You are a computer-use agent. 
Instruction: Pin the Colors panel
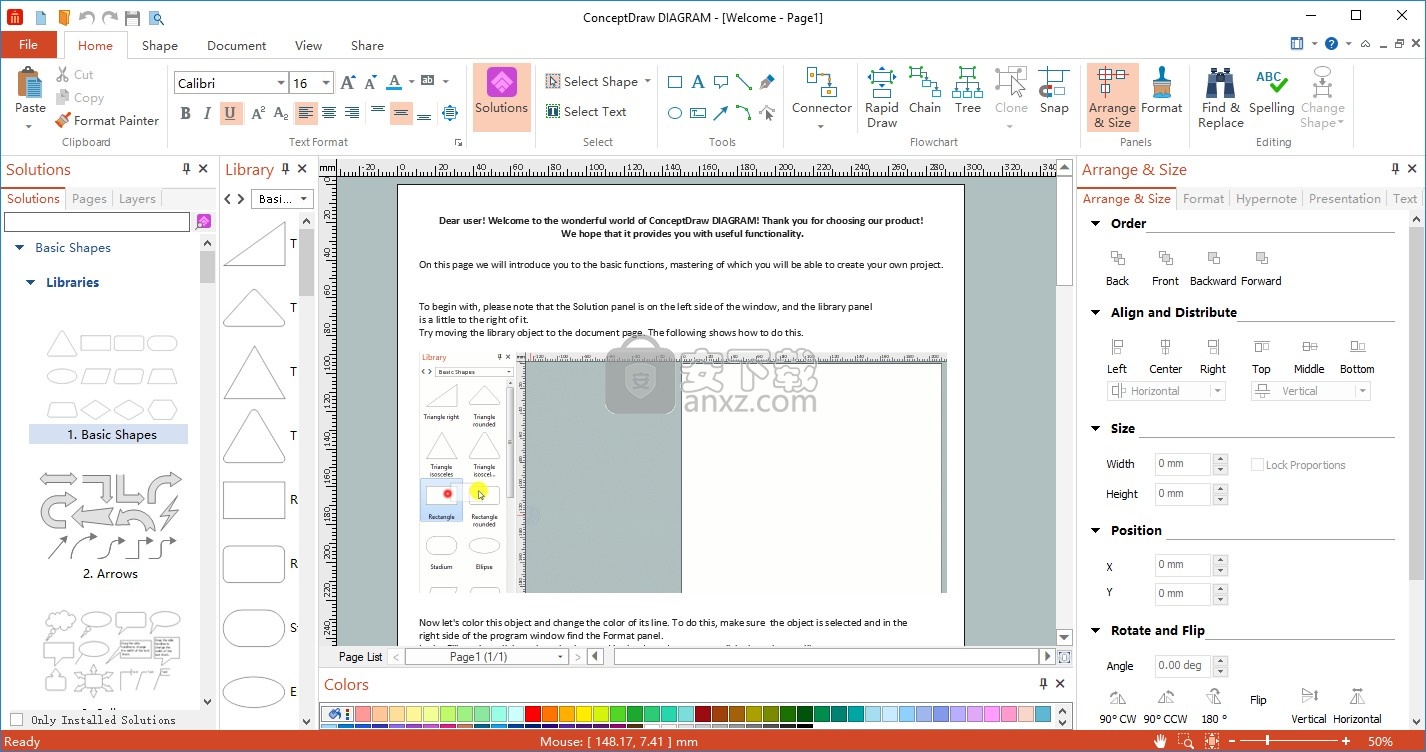click(x=1043, y=684)
